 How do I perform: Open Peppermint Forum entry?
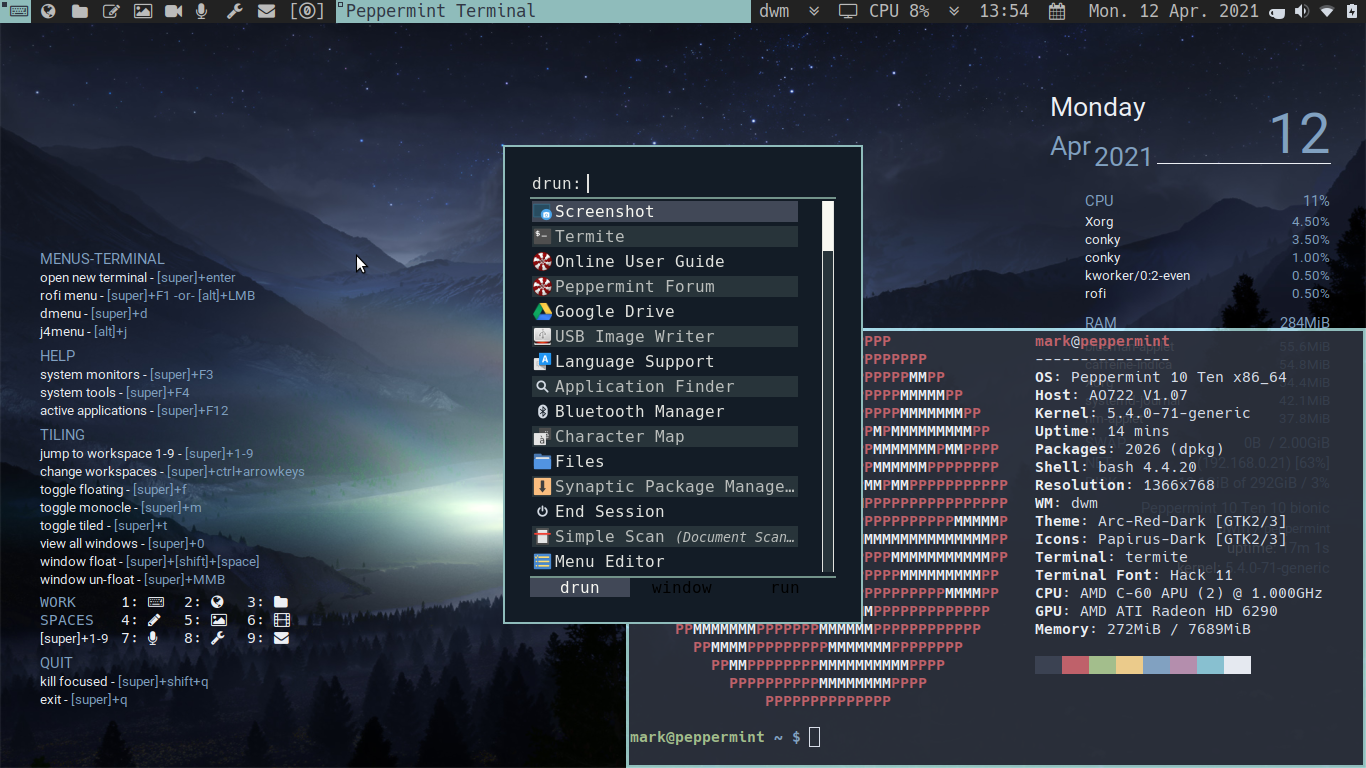pyautogui.click(x=665, y=287)
